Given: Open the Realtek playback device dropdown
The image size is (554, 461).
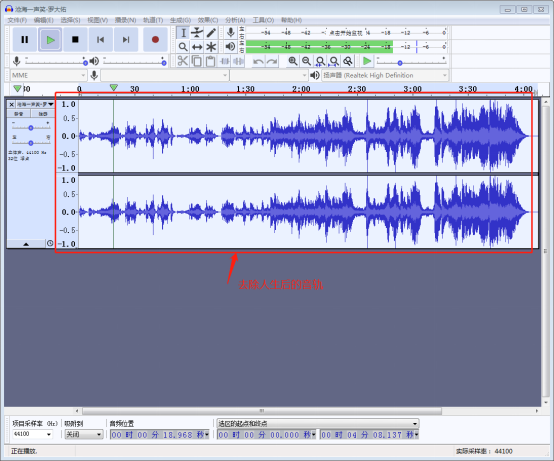Looking at the screenshot, I should point(385,75).
